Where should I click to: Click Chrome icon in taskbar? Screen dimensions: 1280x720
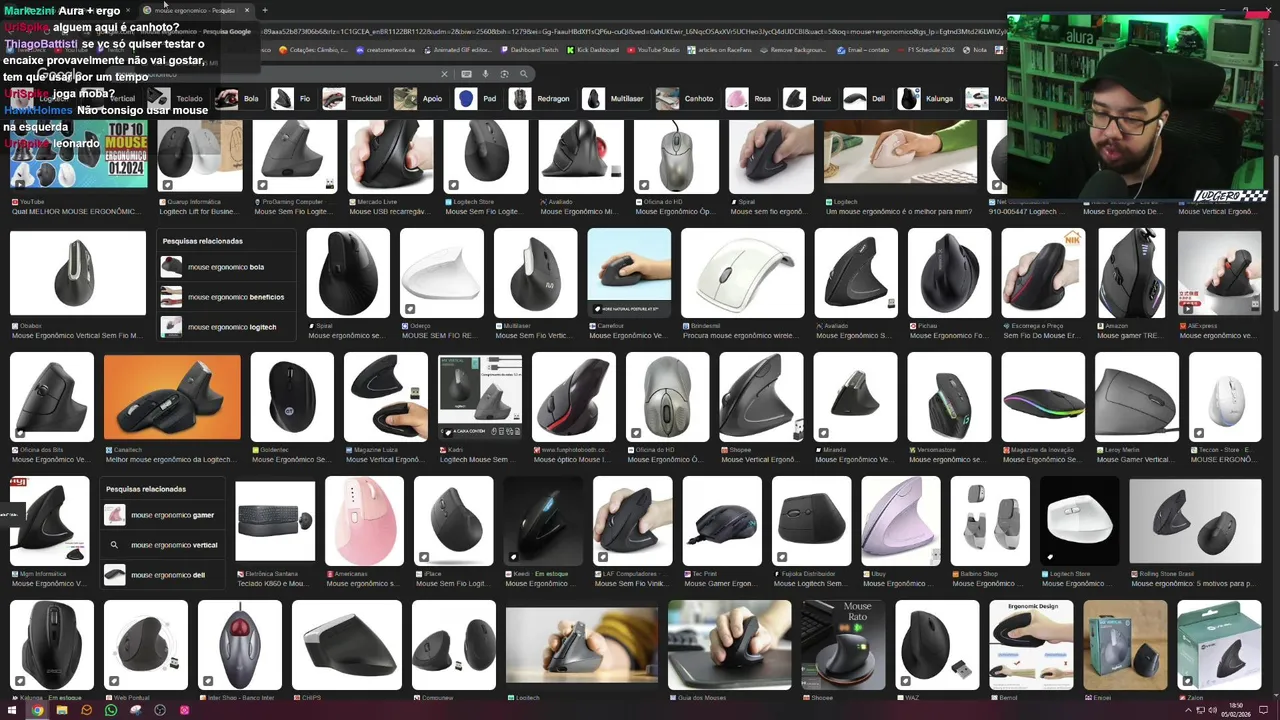click(x=37, y=710)
